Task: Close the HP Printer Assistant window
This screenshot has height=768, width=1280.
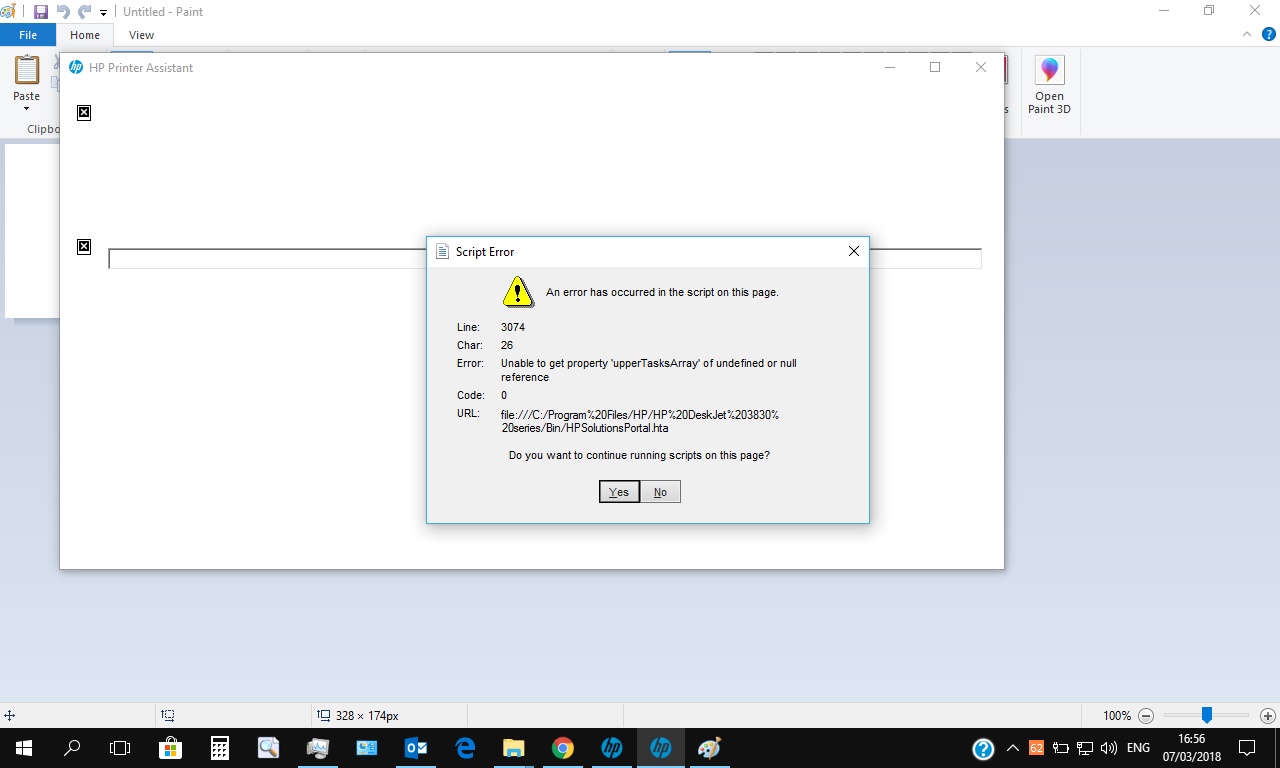Action: coord(981,68)
